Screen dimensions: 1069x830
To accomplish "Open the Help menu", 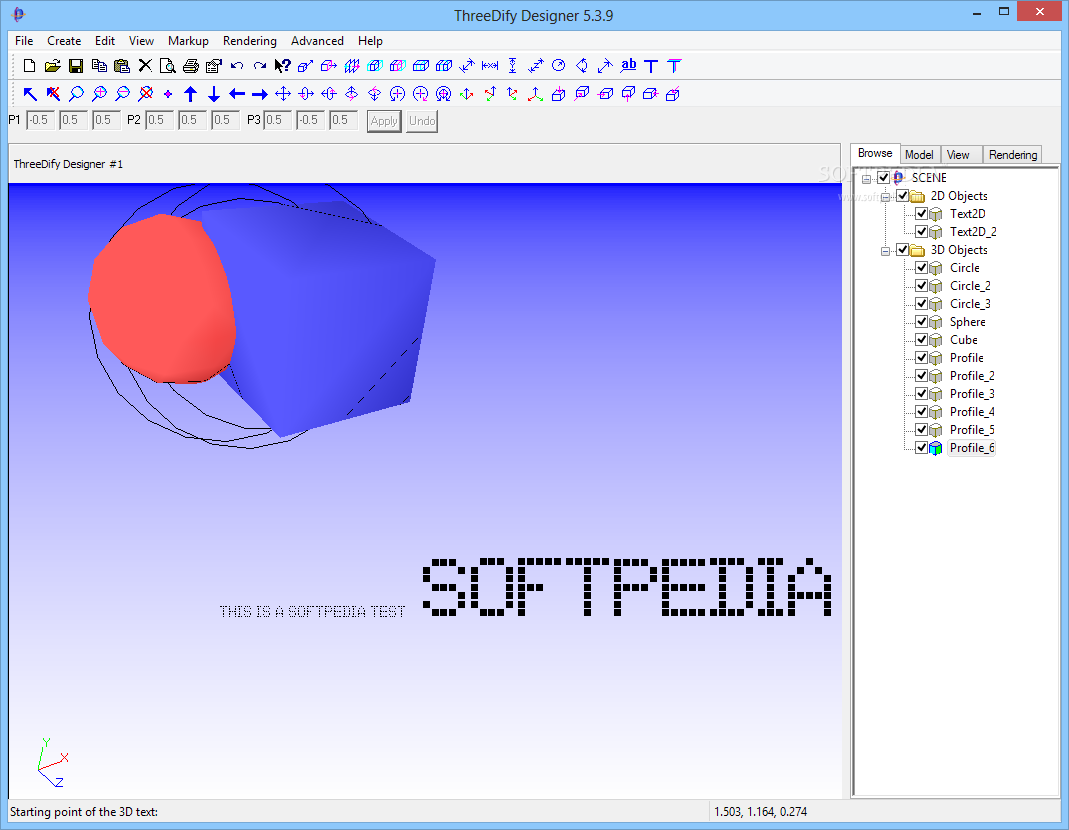I will click(x=370, y=41).
